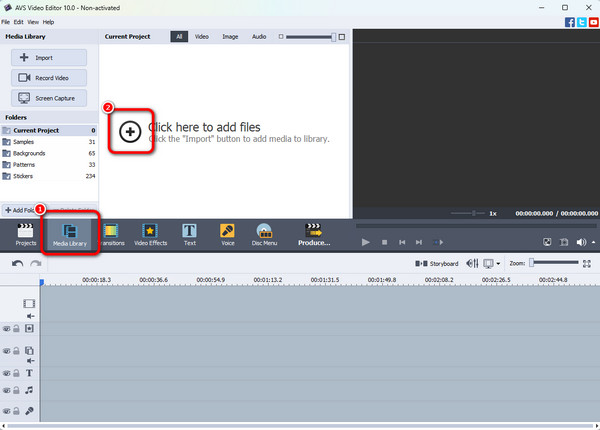Click the Import button icon

point(24,57)
